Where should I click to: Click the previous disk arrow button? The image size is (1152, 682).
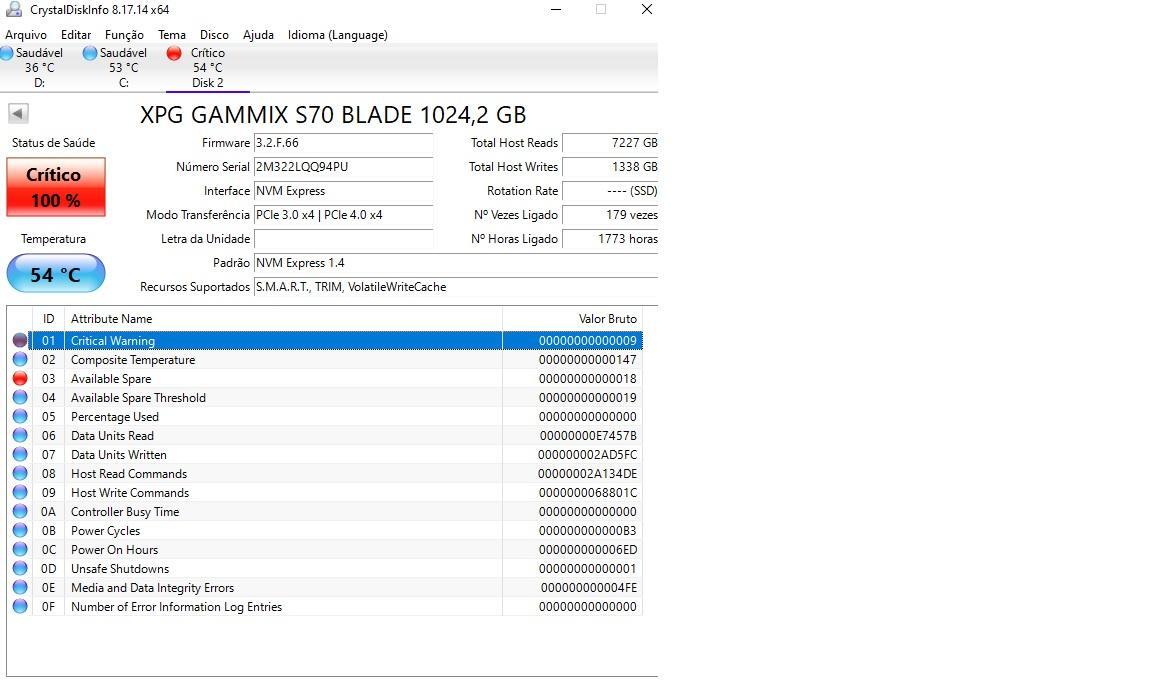[18, 113]
